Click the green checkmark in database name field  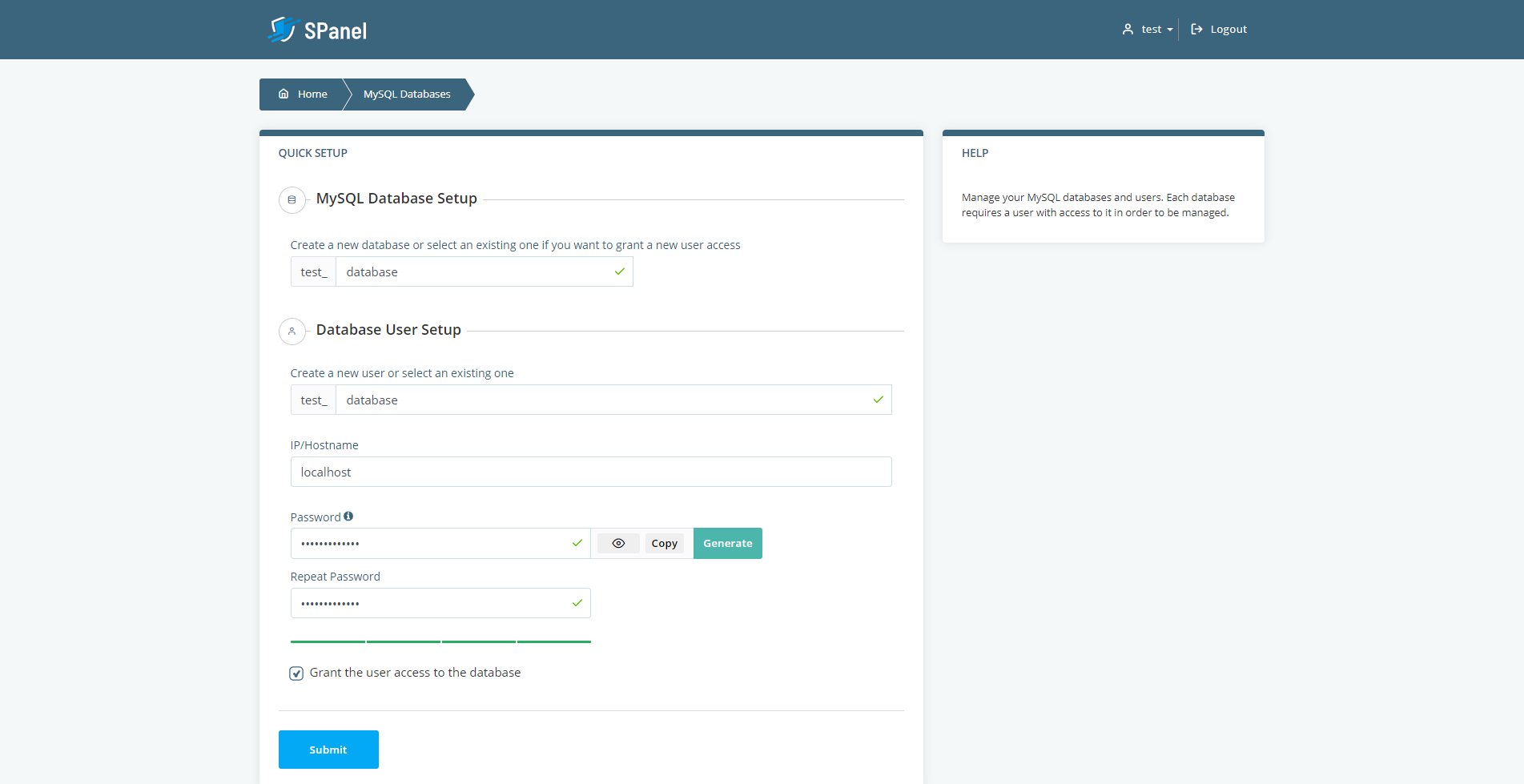pyautogui.click(x=620, y=272)
